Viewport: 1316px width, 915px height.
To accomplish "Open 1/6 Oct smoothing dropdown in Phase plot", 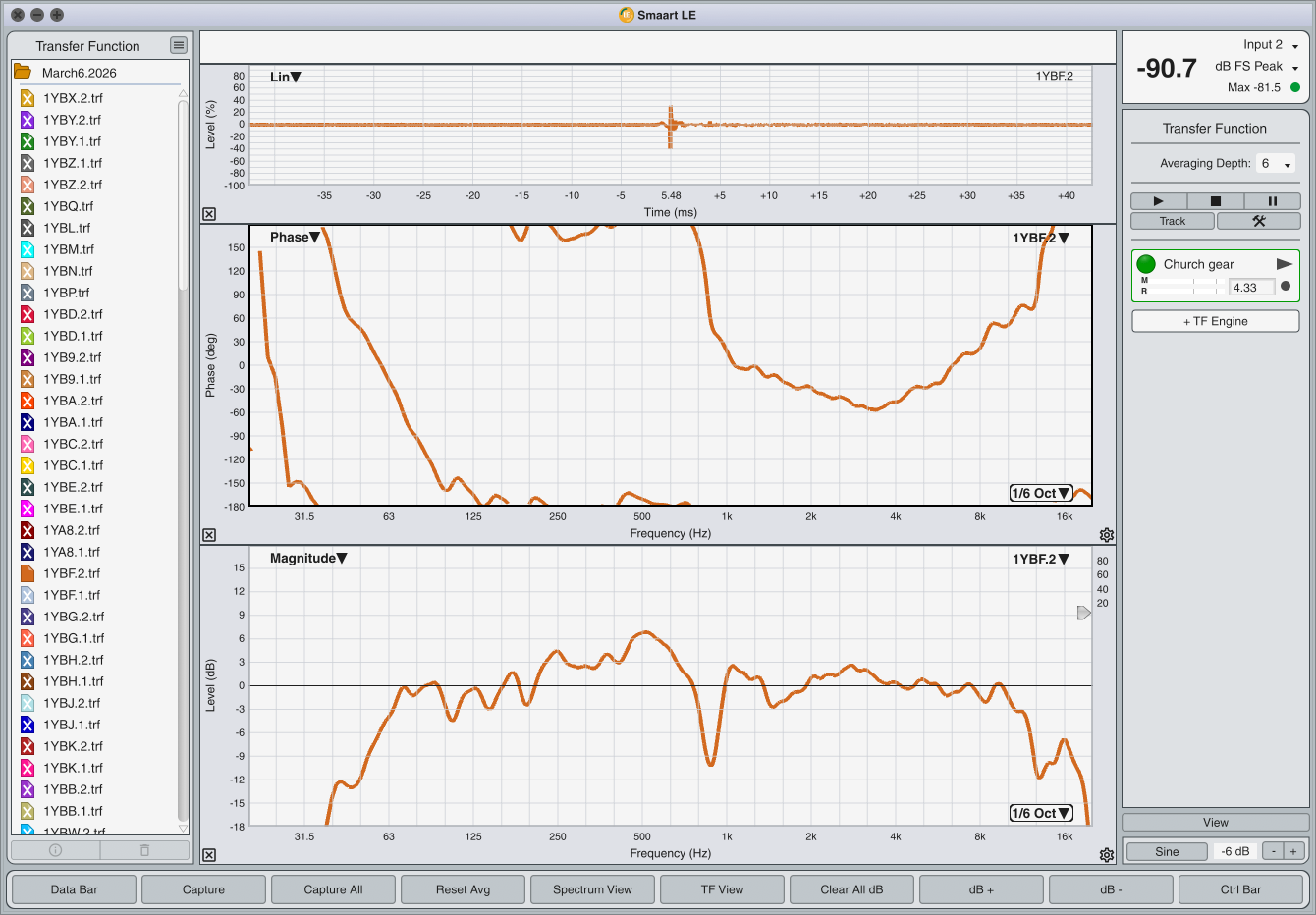I will click(1041, 493).
